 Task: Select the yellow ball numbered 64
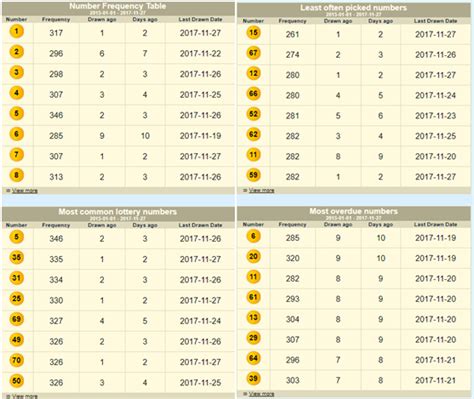[x=253, y=358]
